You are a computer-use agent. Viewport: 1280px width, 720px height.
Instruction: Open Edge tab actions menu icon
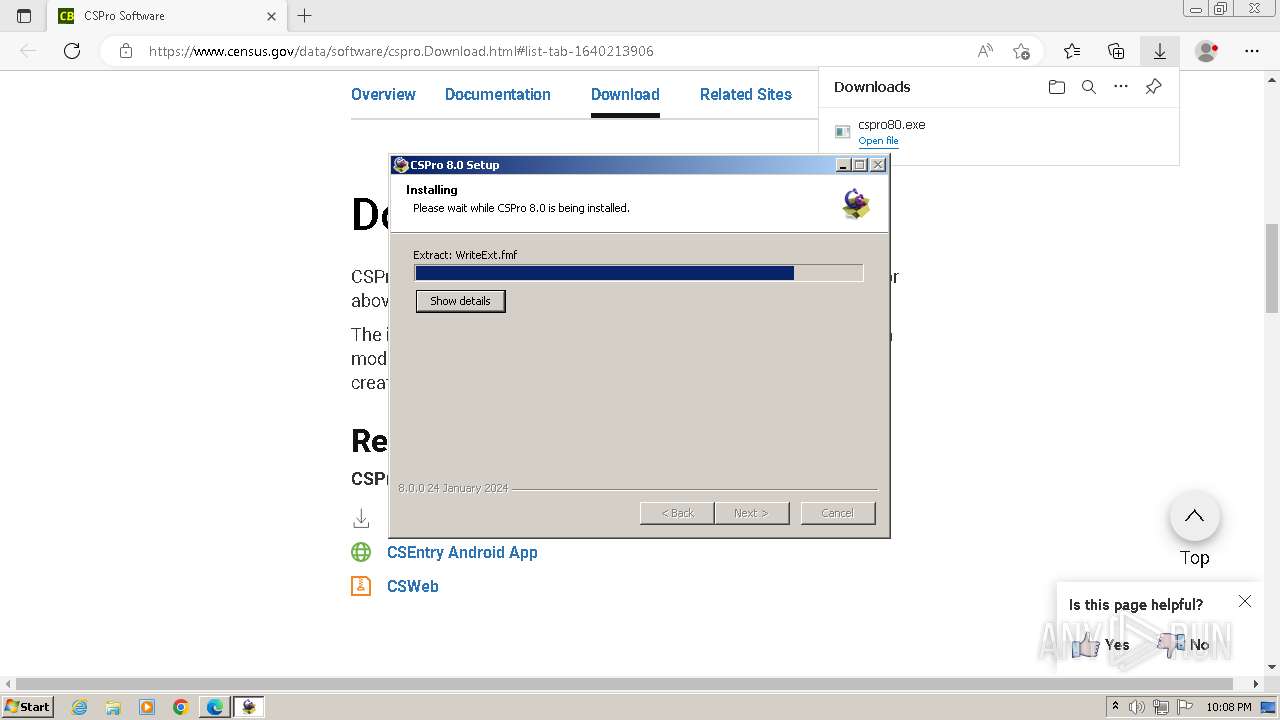pos(24,16)
